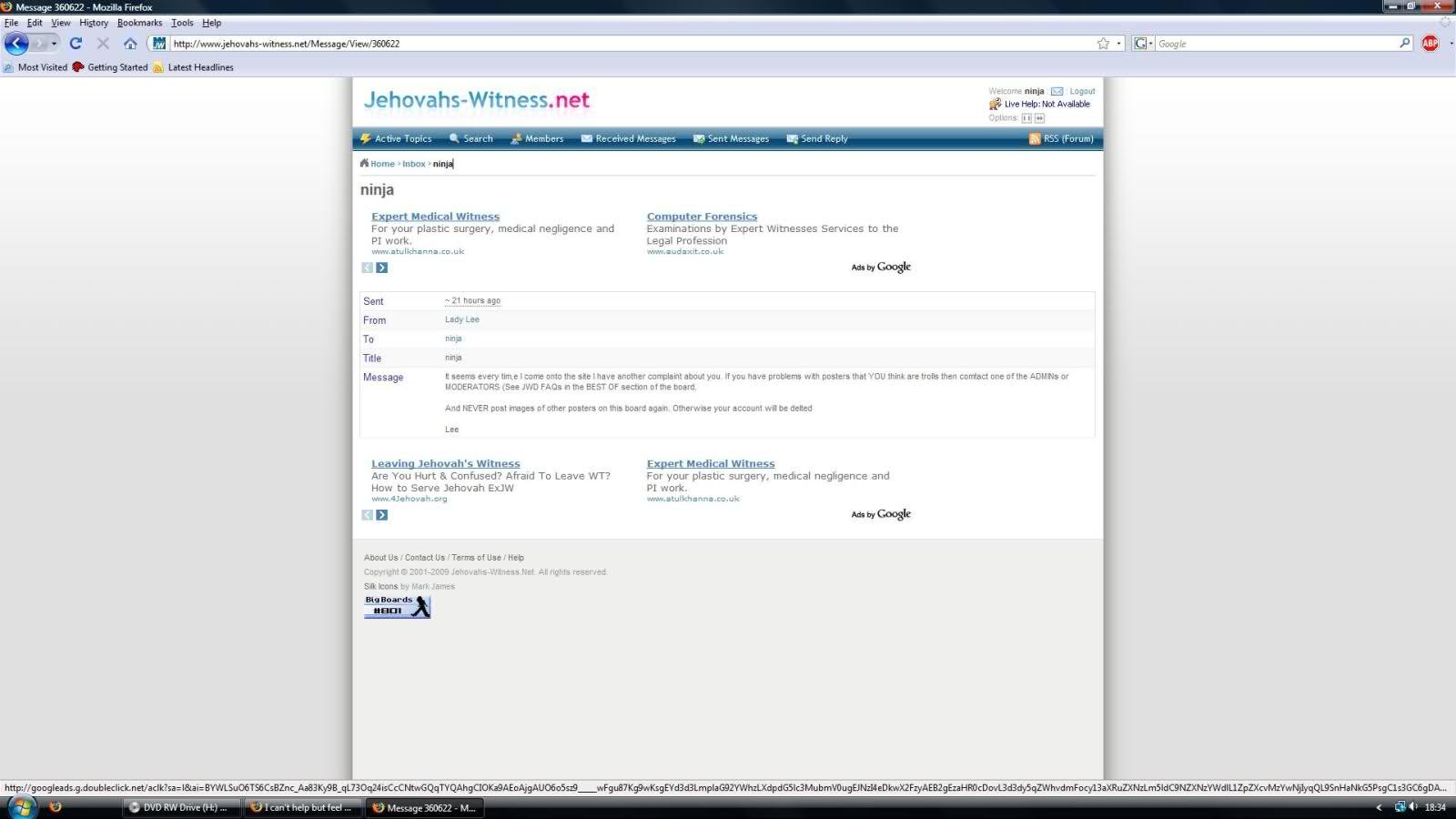
Task: Click the envelope messages icon beside ninja
Action: tap(1057, 91)
